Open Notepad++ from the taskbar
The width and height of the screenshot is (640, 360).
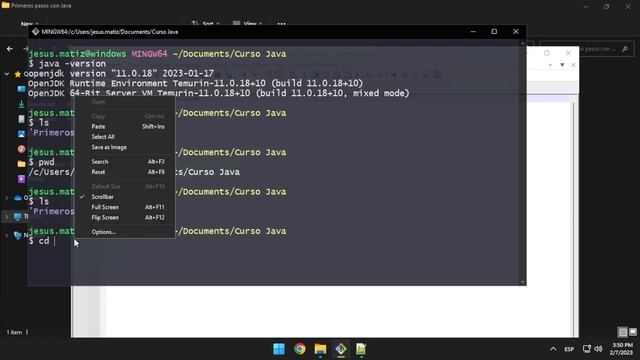pyautogui.click(x=361, y=349)
